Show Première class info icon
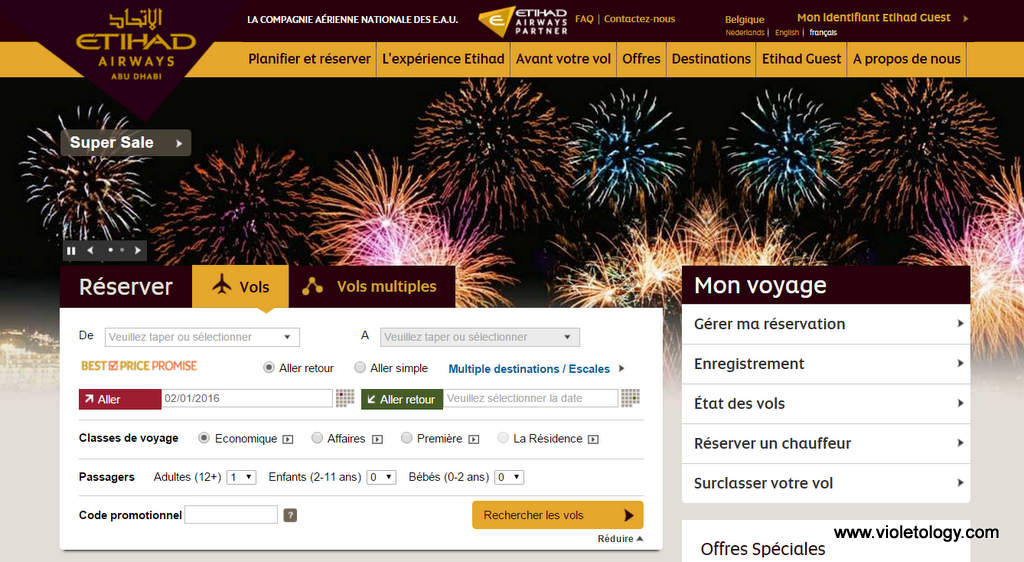 point(474,439)
